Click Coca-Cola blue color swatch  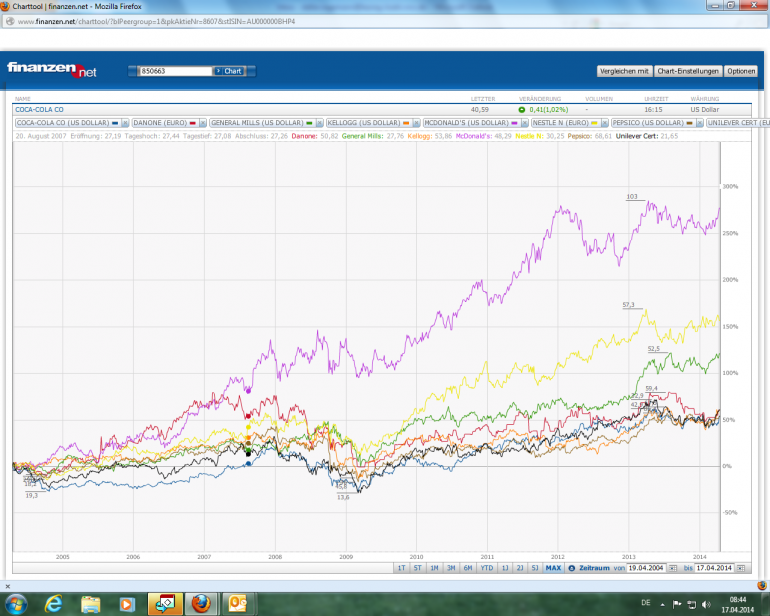[x=115, y=123]
